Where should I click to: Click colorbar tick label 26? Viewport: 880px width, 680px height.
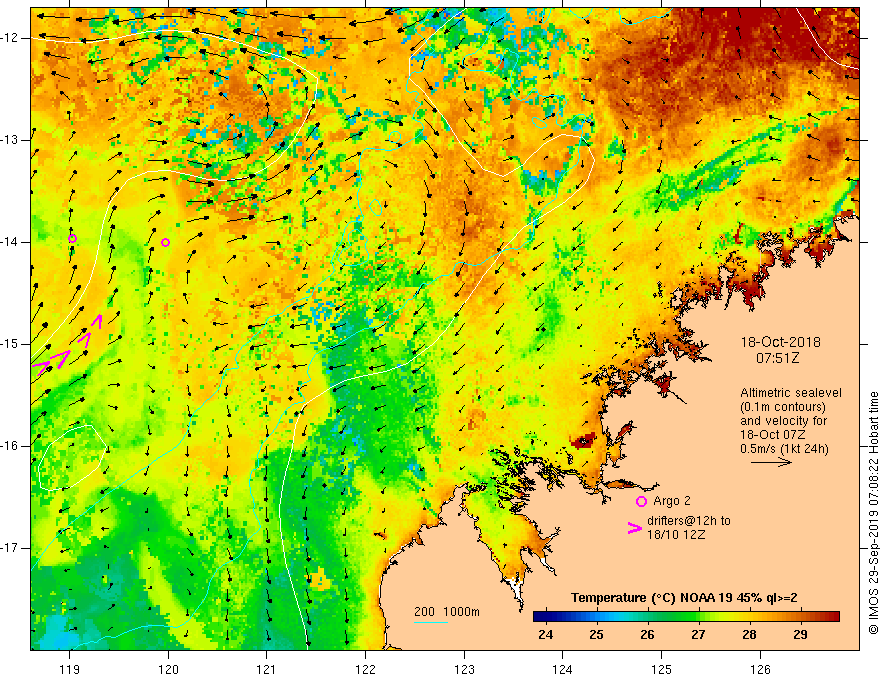pos(647,635)
